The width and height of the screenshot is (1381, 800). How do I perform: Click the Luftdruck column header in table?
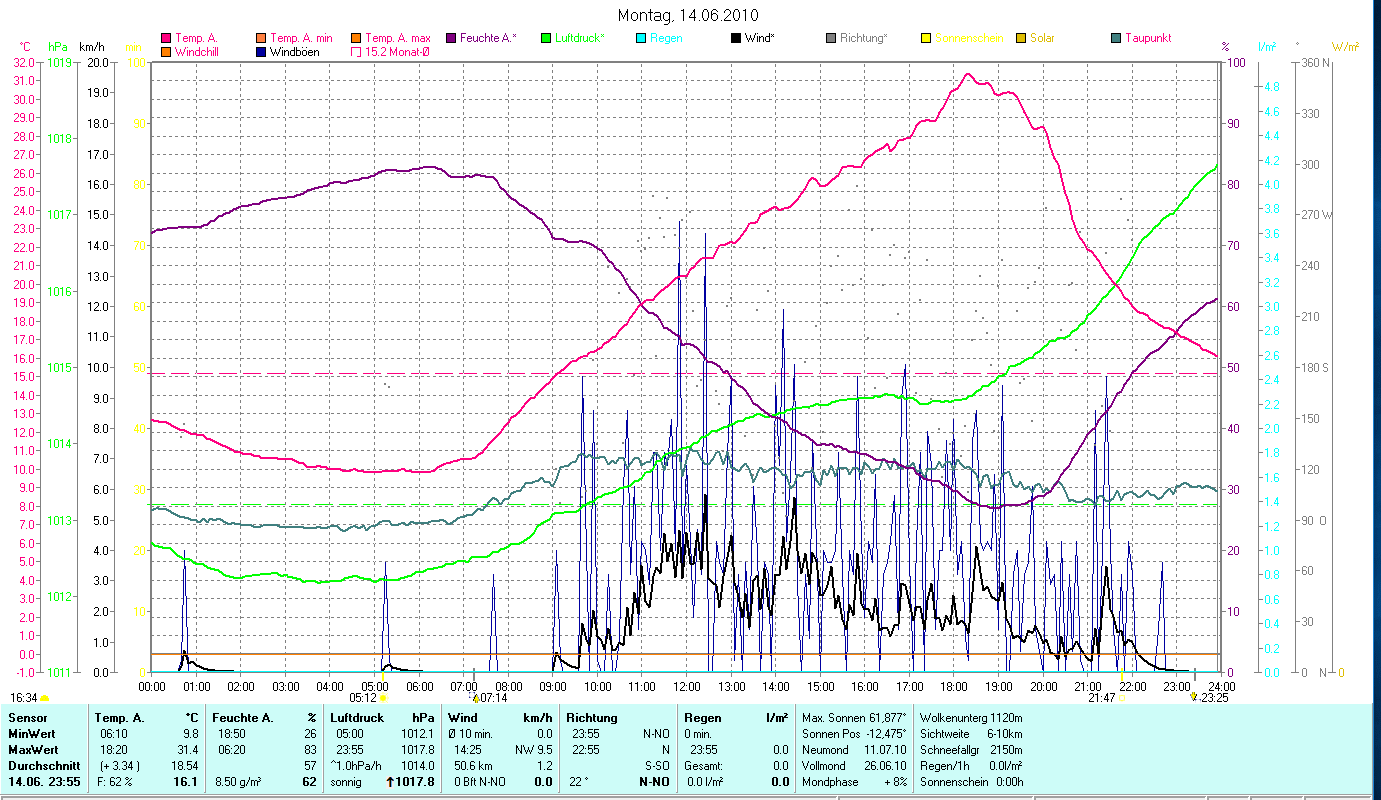point(354,718)
